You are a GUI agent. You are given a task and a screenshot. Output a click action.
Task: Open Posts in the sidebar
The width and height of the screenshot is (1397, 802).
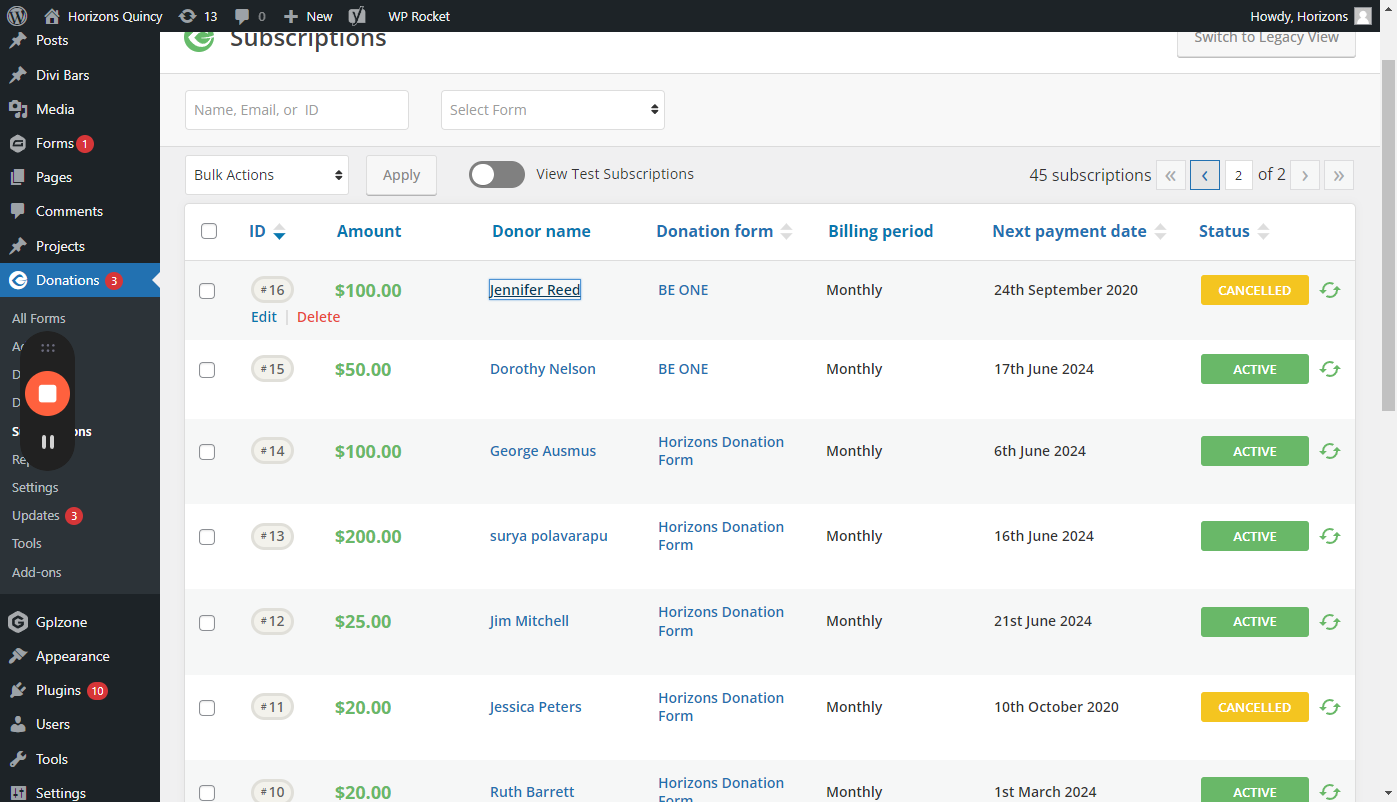coord(52,41)
